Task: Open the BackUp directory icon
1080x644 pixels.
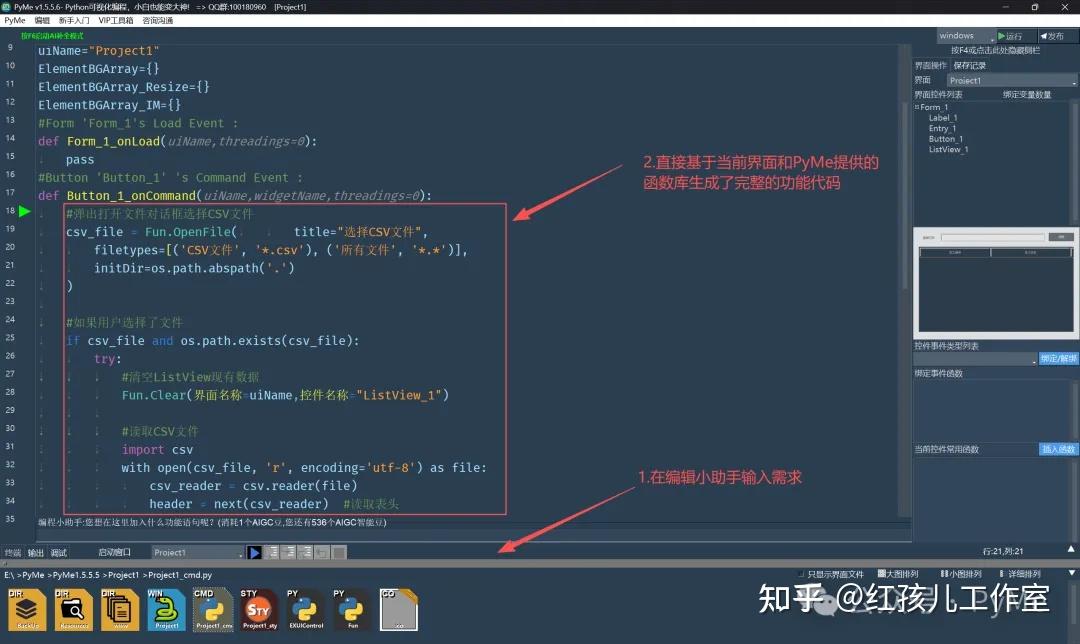Action: (x=27, y=610)
